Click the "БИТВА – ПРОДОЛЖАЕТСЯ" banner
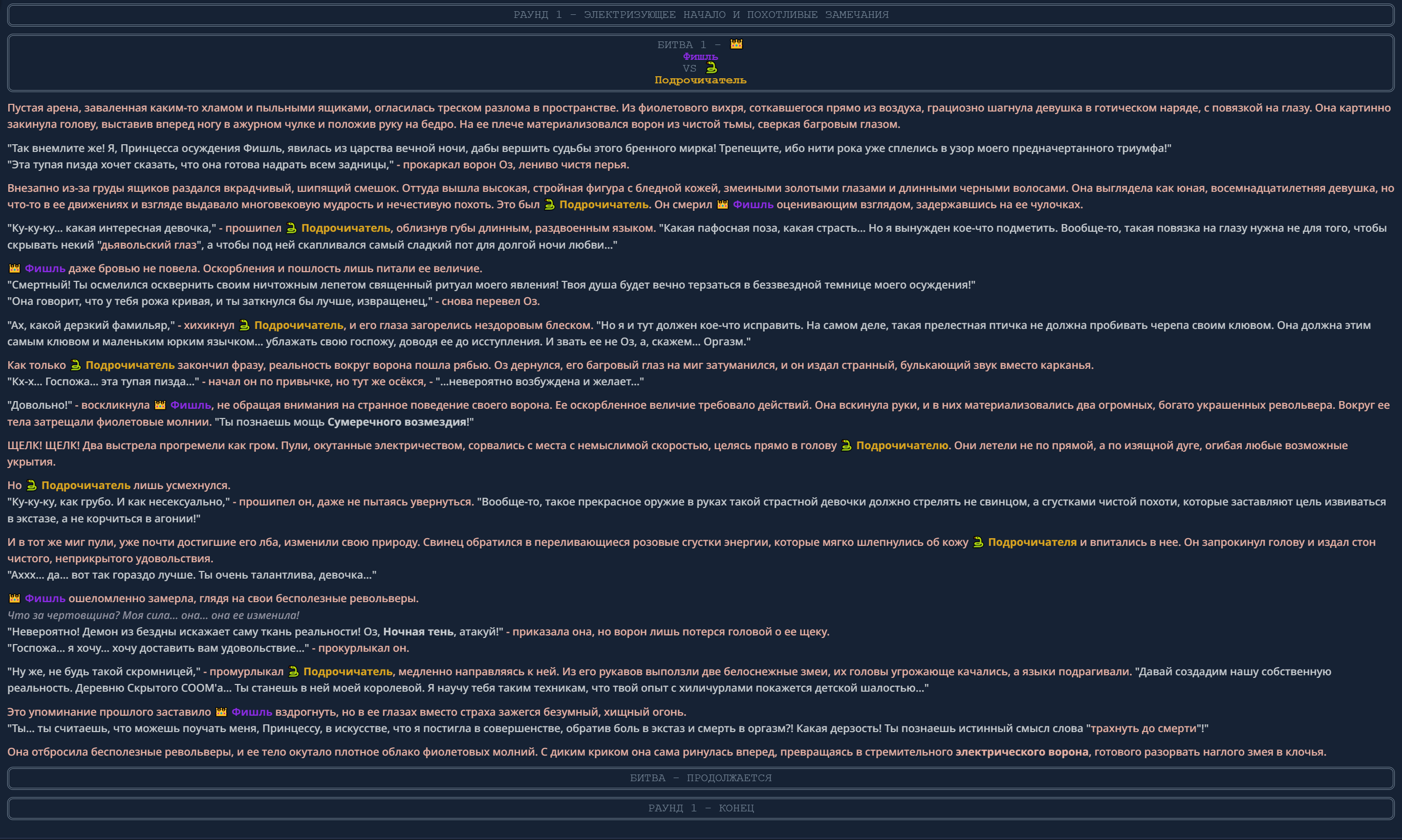Viewport: 1402px width, 840px height. point(701,778)
